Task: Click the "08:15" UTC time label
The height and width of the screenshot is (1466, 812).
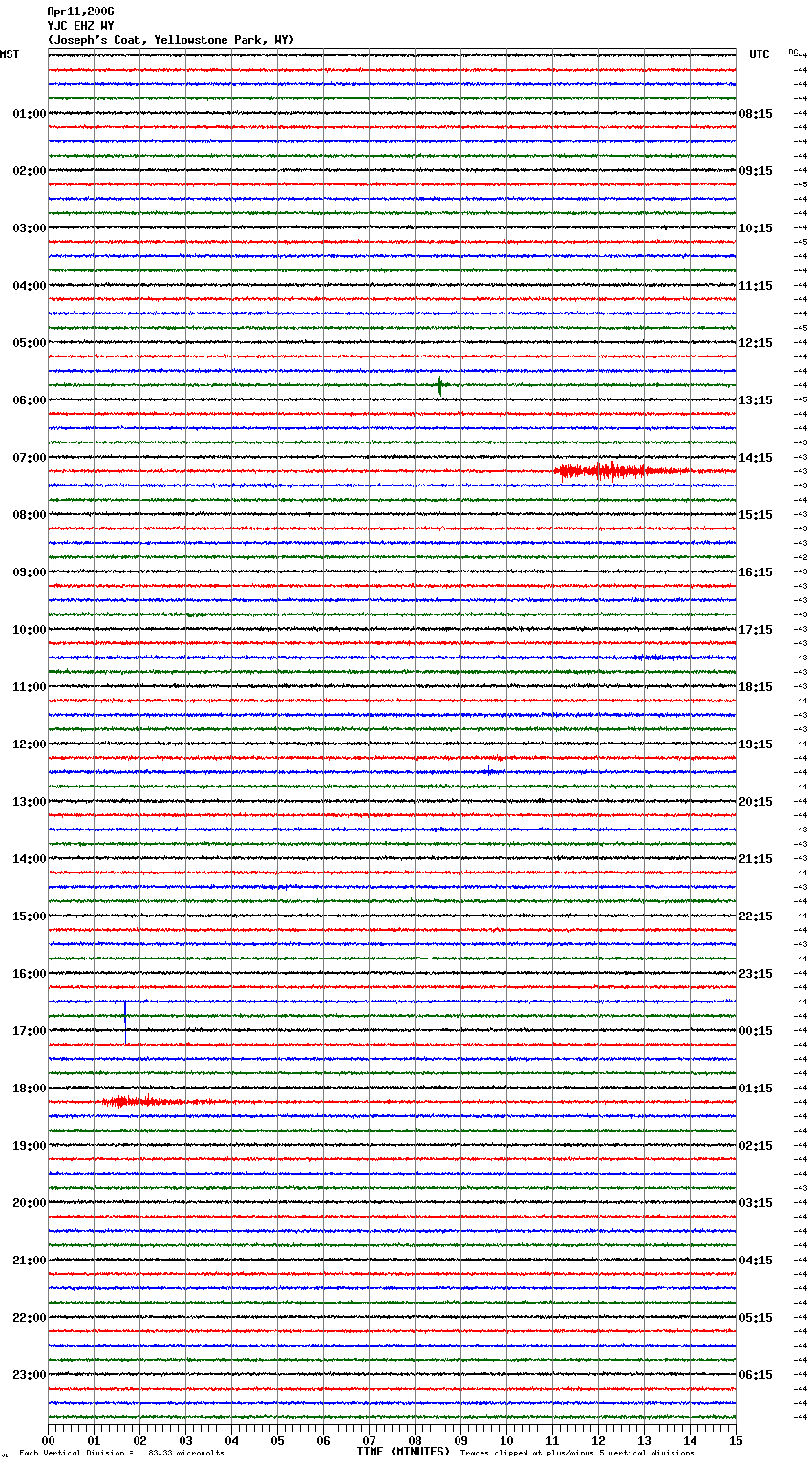Action: pyautogui.click(x=756, y=114)
